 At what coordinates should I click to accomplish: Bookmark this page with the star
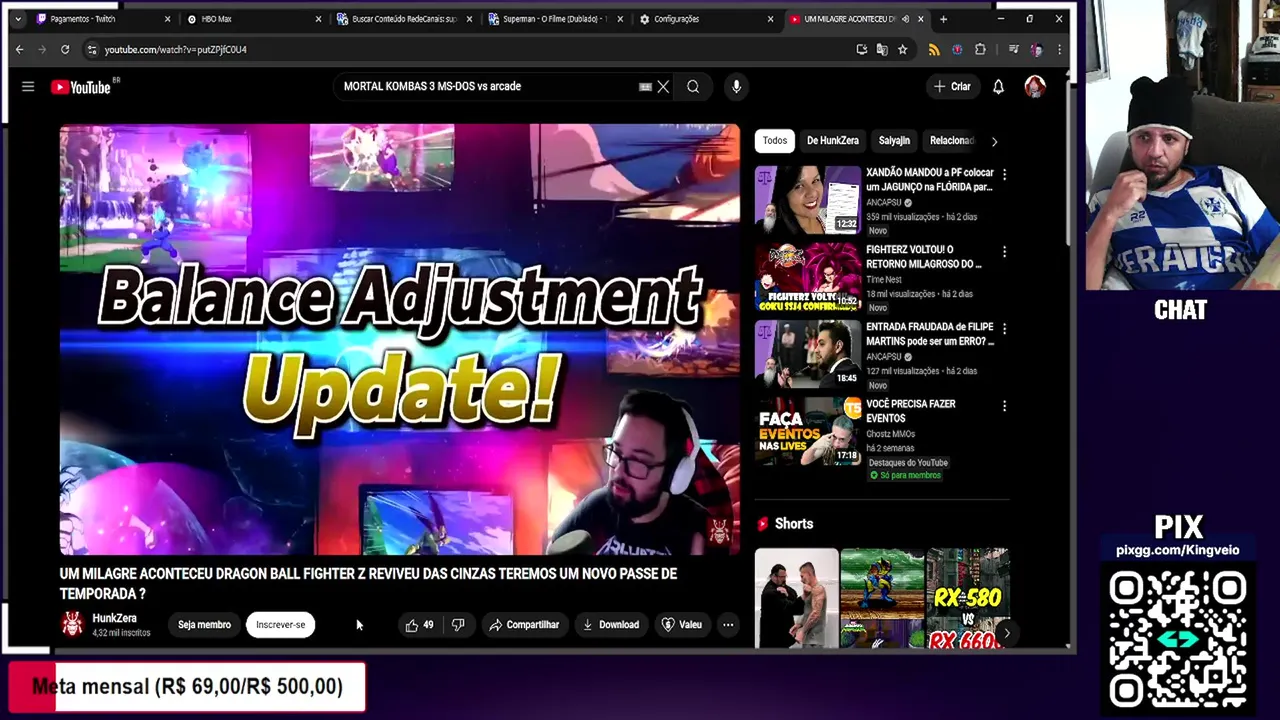click(x=902, y=49)
